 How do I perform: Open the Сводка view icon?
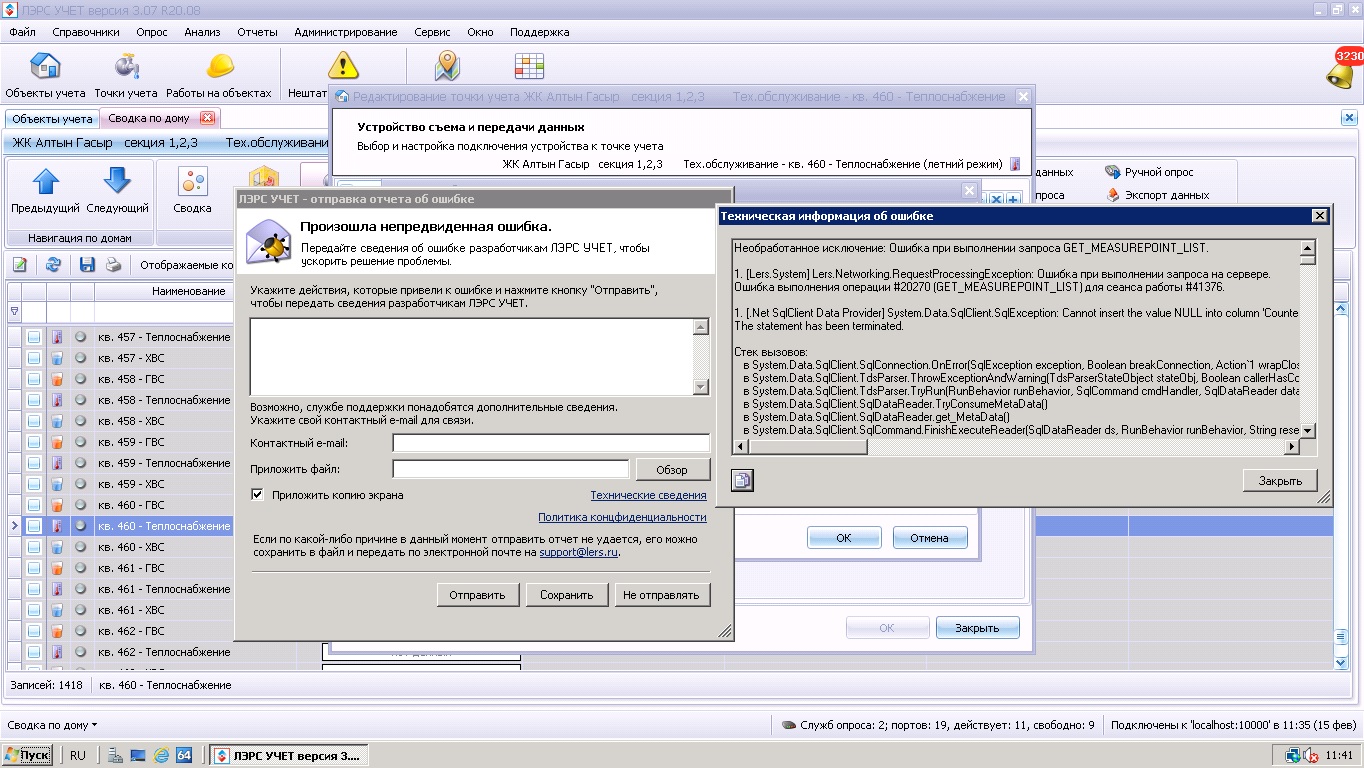click(192, 191)
